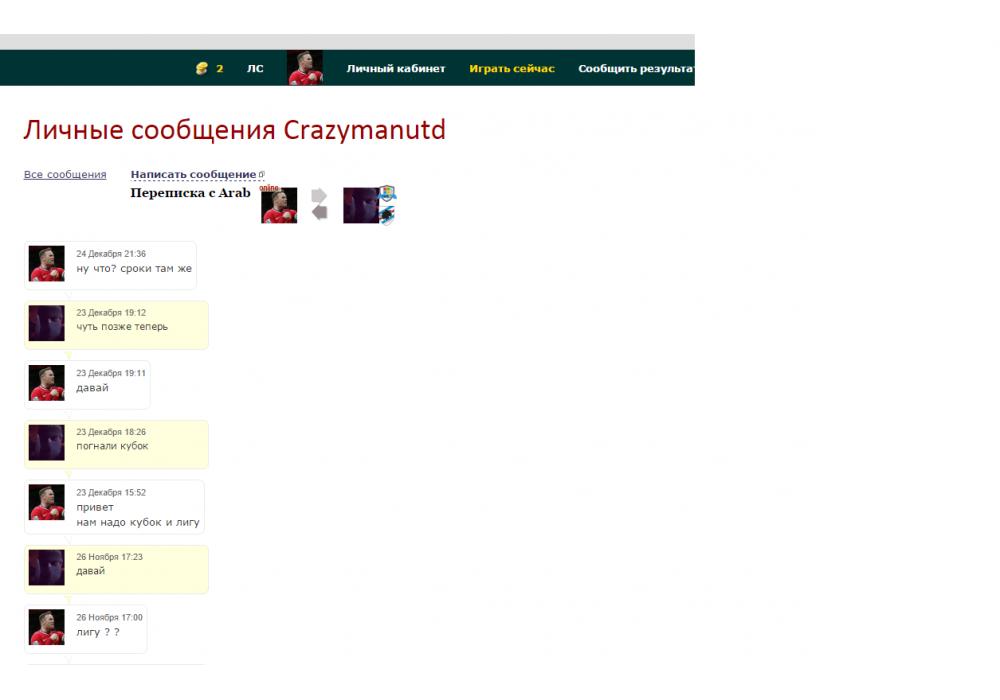Click avatar in 23 Декабря 19:12 message
Screen dimensions: 1000x700
pyautogui.click(x=47, y=323)
